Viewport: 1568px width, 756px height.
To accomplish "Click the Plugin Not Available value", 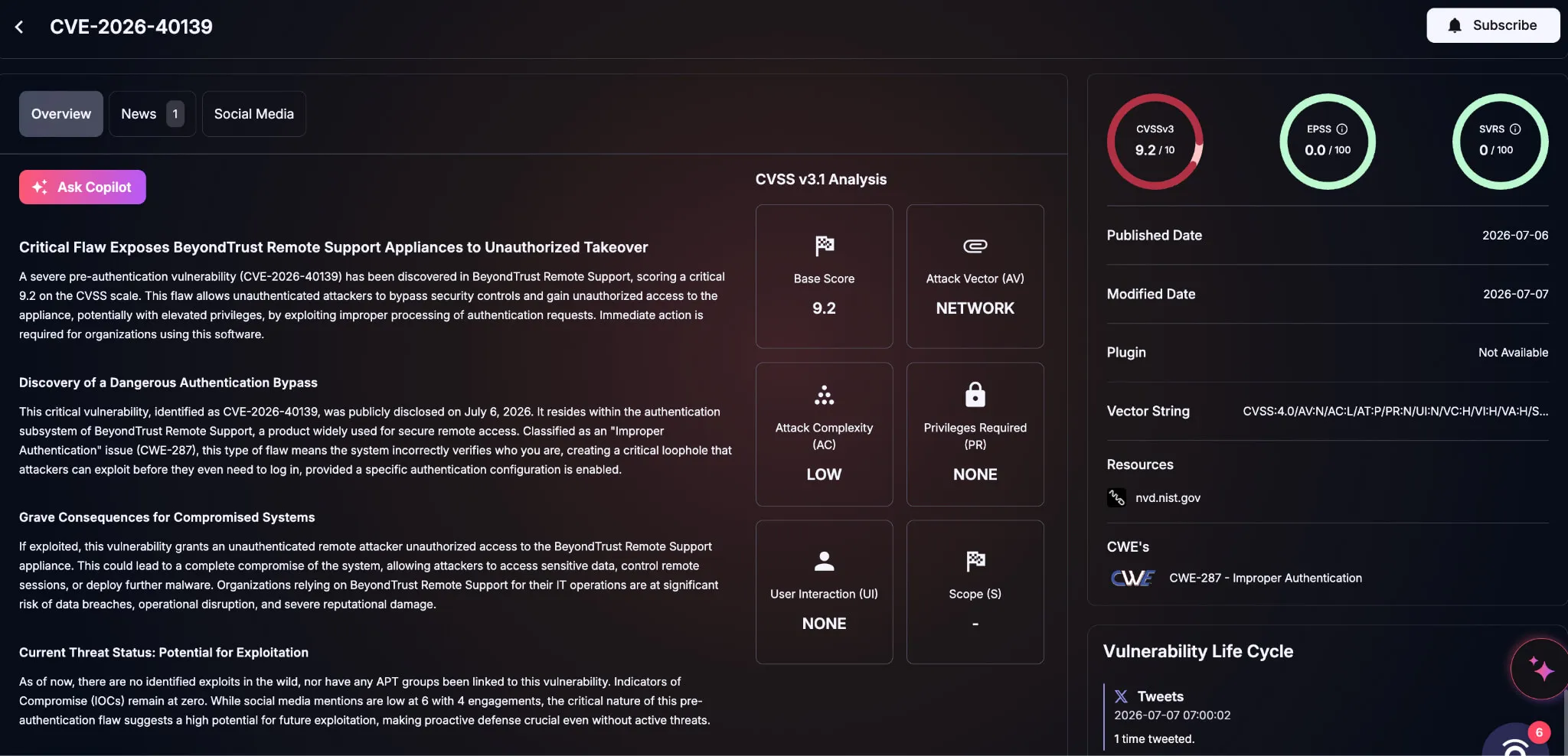I will (1513, 353).
